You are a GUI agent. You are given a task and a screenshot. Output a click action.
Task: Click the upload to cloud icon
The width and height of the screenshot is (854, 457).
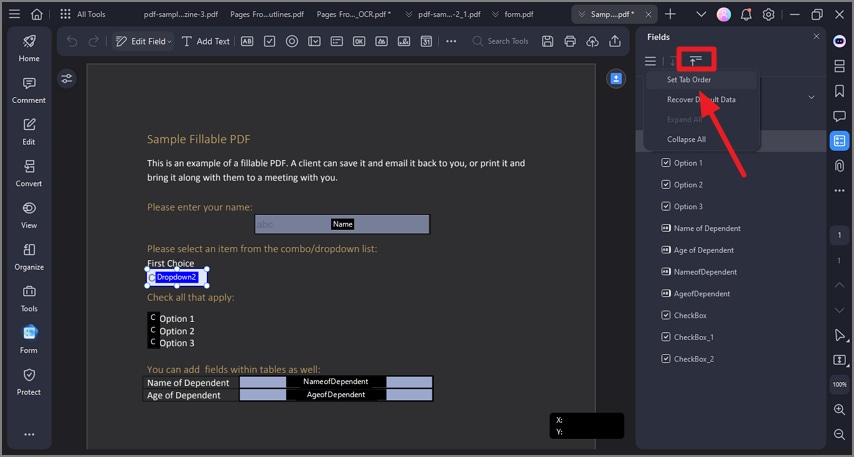pos(592,41)
